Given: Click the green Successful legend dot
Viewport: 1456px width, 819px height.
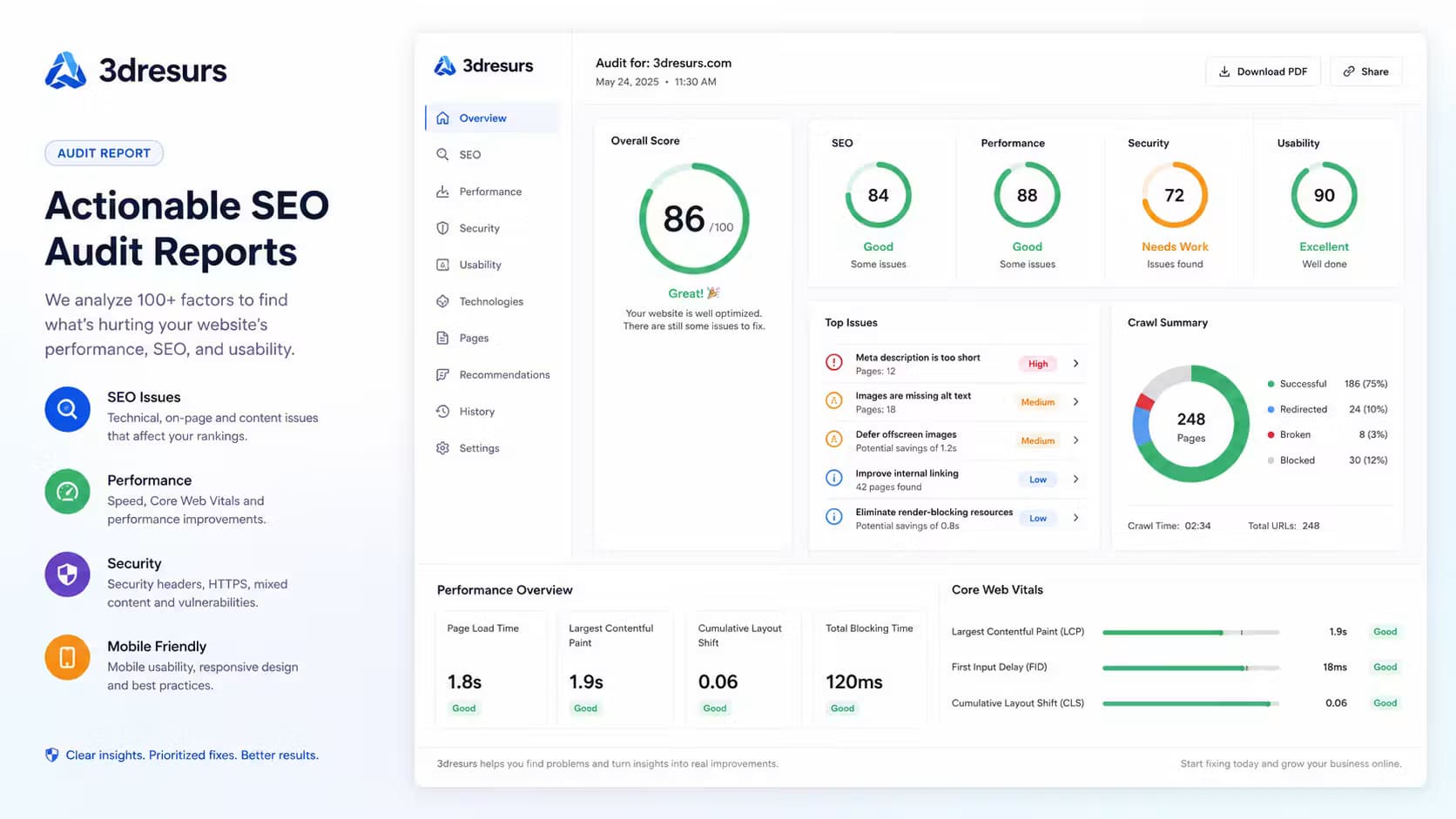Looking at the screenshot, I should click(1271, 384).
